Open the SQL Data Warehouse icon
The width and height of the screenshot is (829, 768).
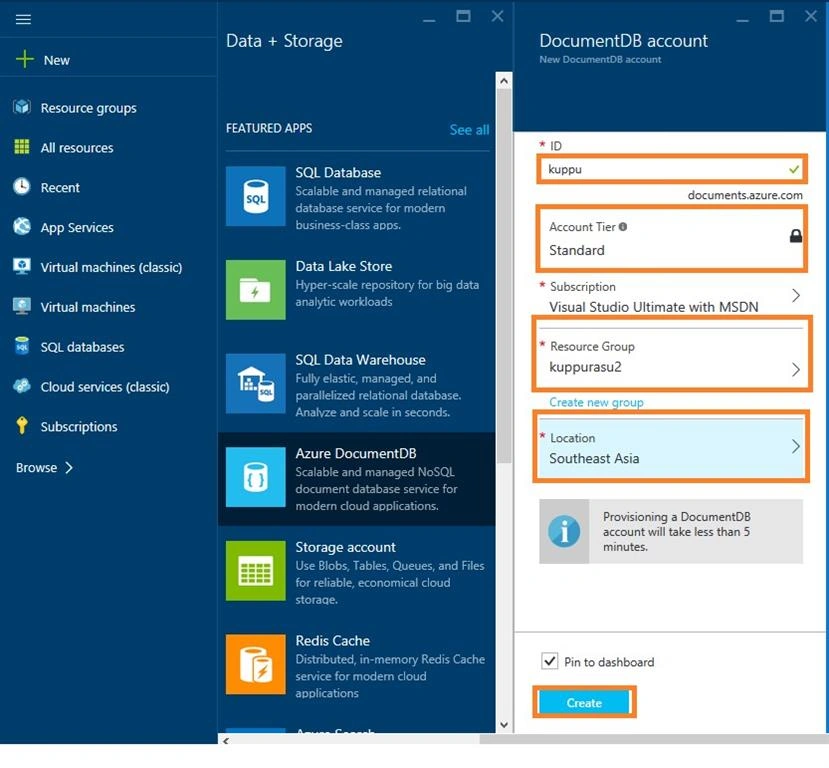click(x=255, y=383)
